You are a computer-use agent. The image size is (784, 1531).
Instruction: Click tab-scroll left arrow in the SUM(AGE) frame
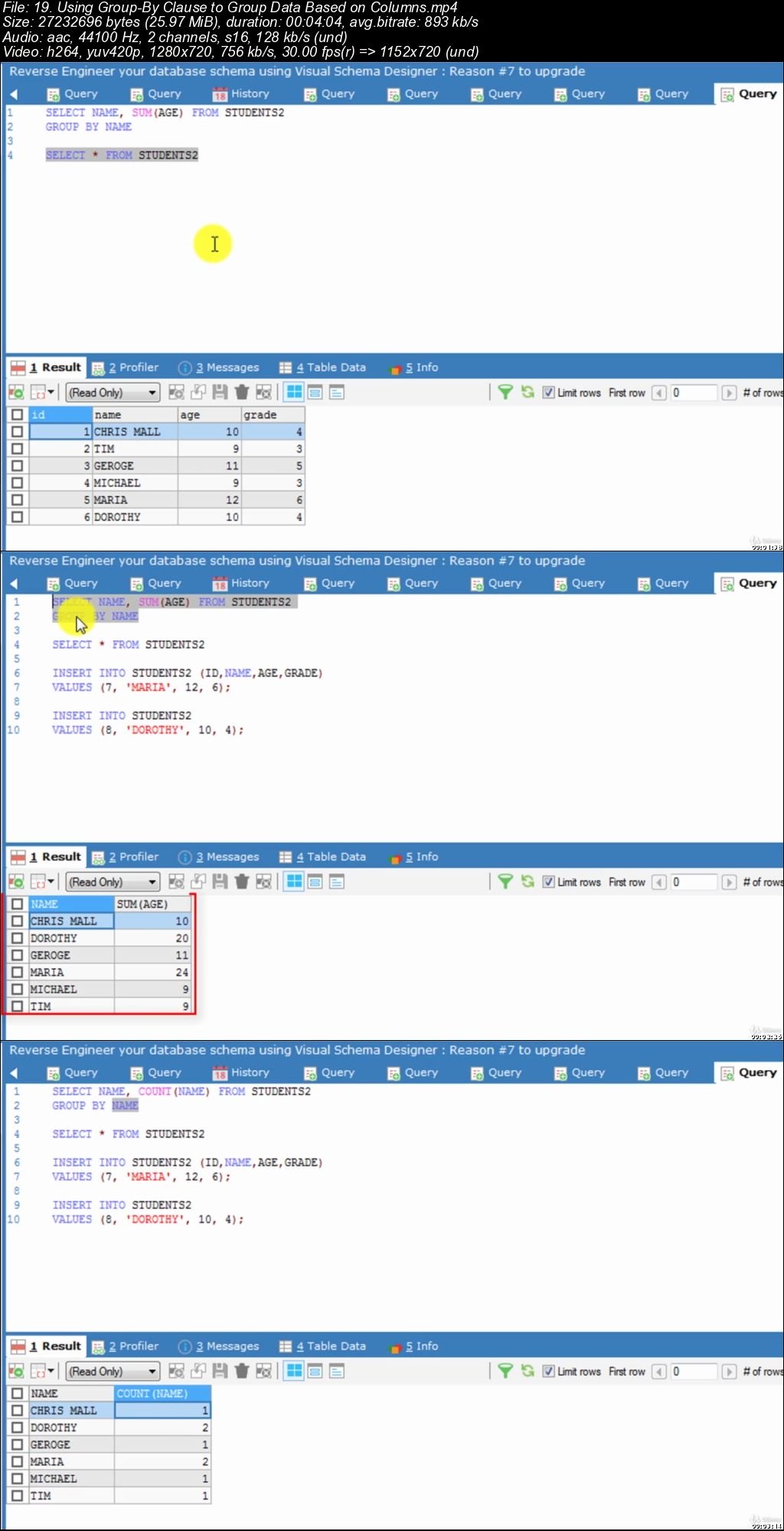(x=14, y=584)
